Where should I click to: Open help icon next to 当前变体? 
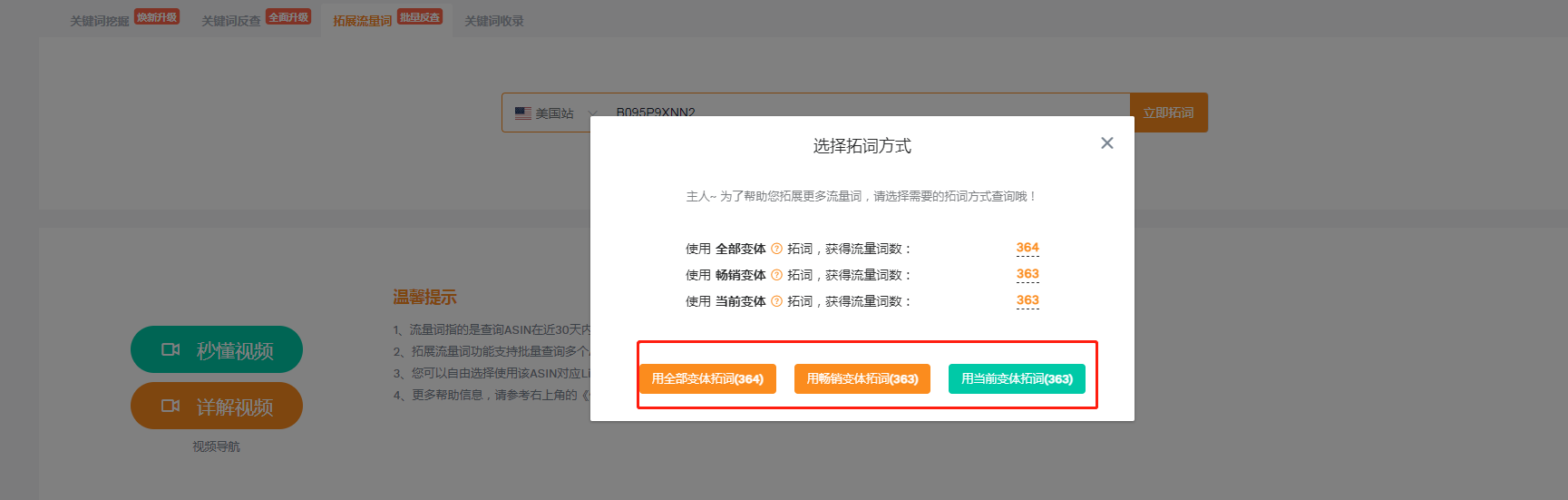click(776, 301)
